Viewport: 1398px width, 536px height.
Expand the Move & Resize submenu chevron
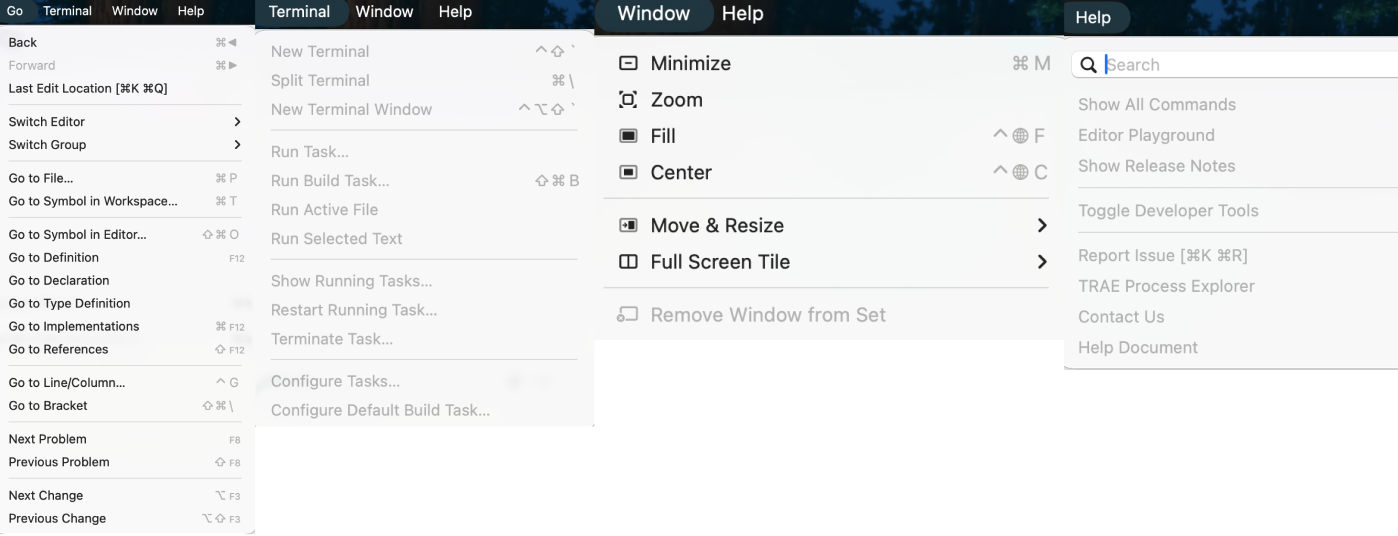(1042, 225)
